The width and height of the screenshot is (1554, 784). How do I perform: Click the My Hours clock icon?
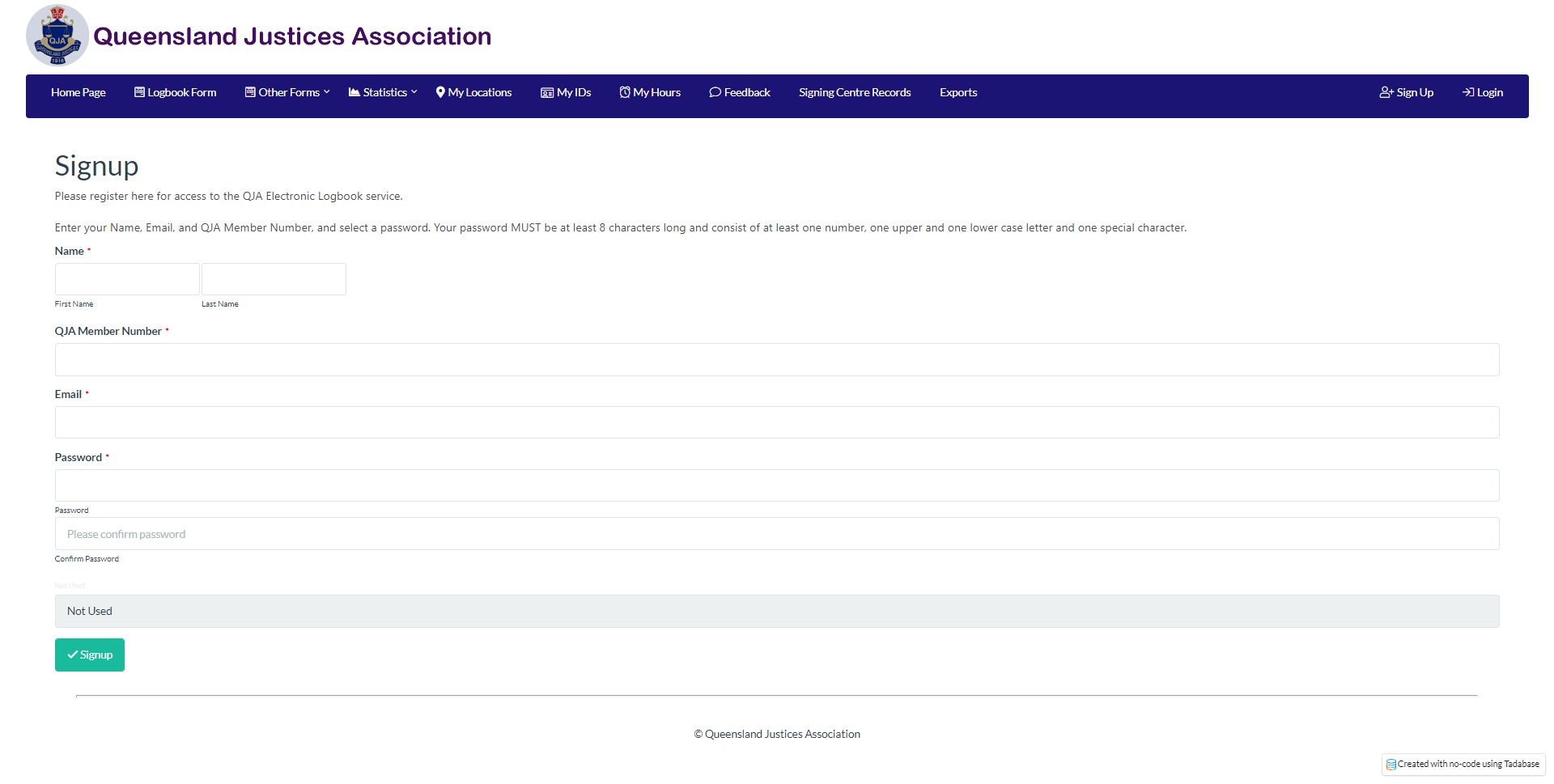(625, 92)
